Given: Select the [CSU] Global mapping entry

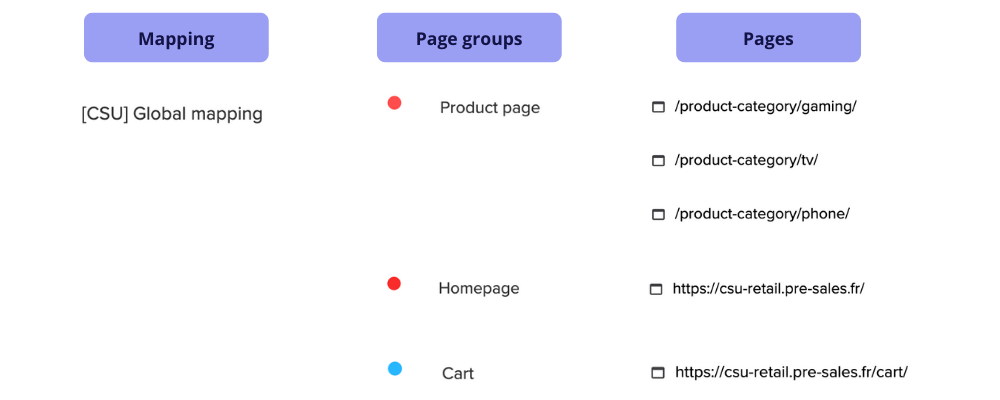Looking at the screenshot, I should tap(172, 114).
